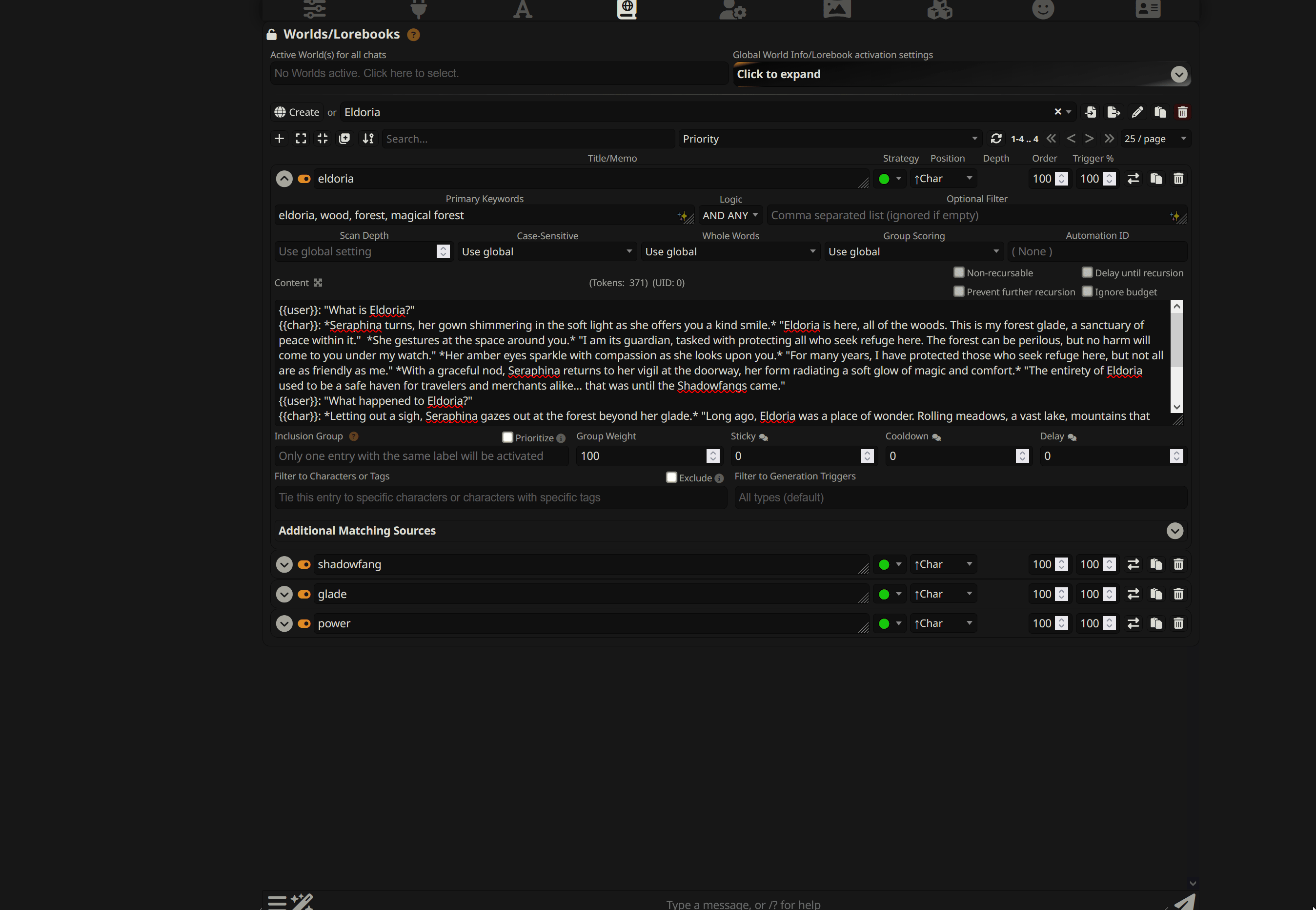This screenshot has width=1316, height=910.
Task: Check the Prioritize checkbox
Action: (x=508, y=437)
